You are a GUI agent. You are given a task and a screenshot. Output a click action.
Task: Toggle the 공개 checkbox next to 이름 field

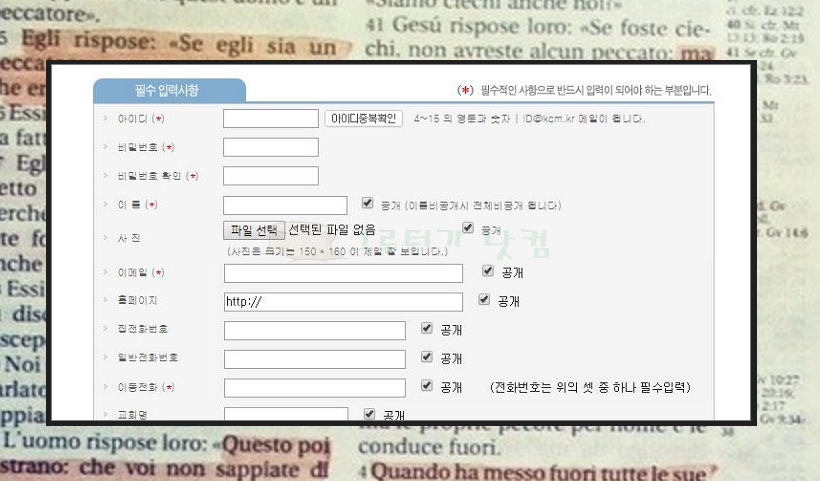tap(368, 203)
